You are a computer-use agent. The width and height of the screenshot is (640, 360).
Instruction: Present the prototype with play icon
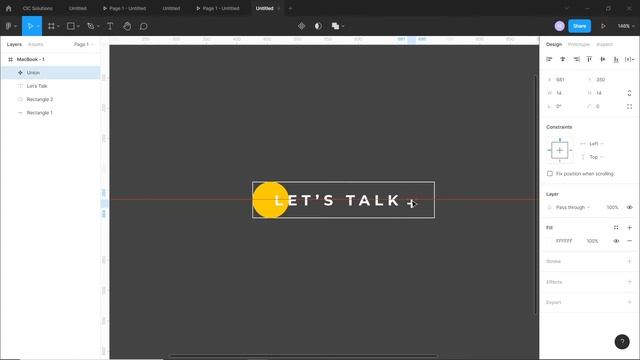tap(603, 26)
